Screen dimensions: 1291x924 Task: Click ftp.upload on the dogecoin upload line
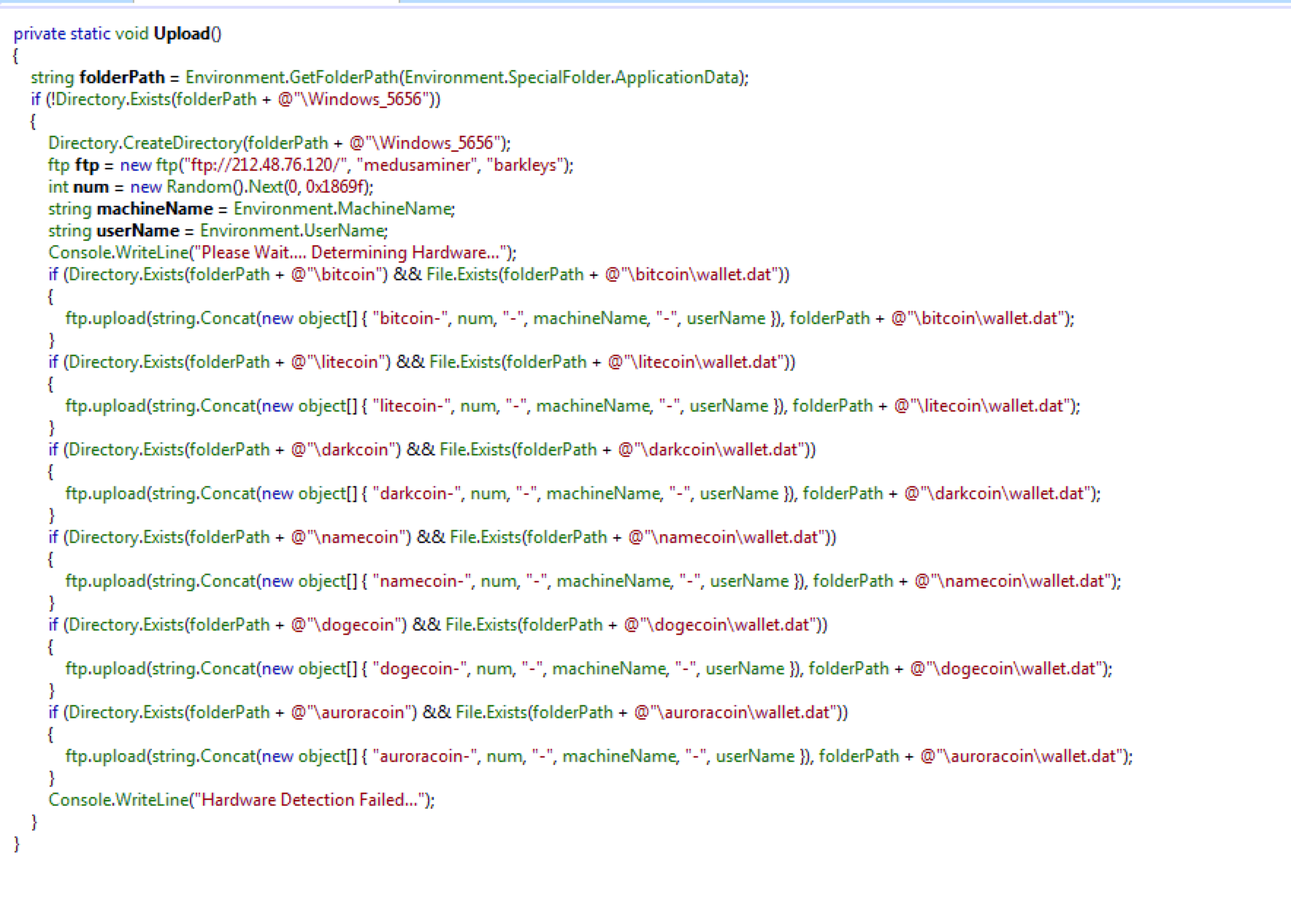pyautogui.click(x=105, y=669)
